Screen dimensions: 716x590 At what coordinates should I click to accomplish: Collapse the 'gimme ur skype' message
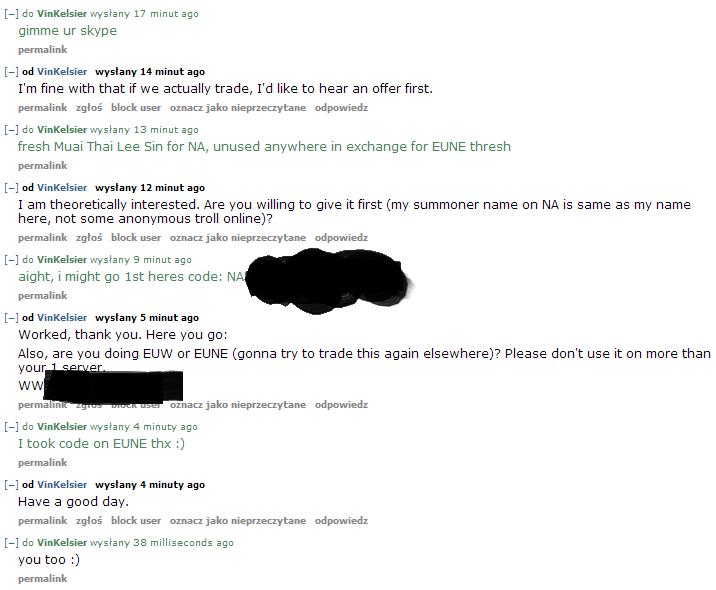11,14
